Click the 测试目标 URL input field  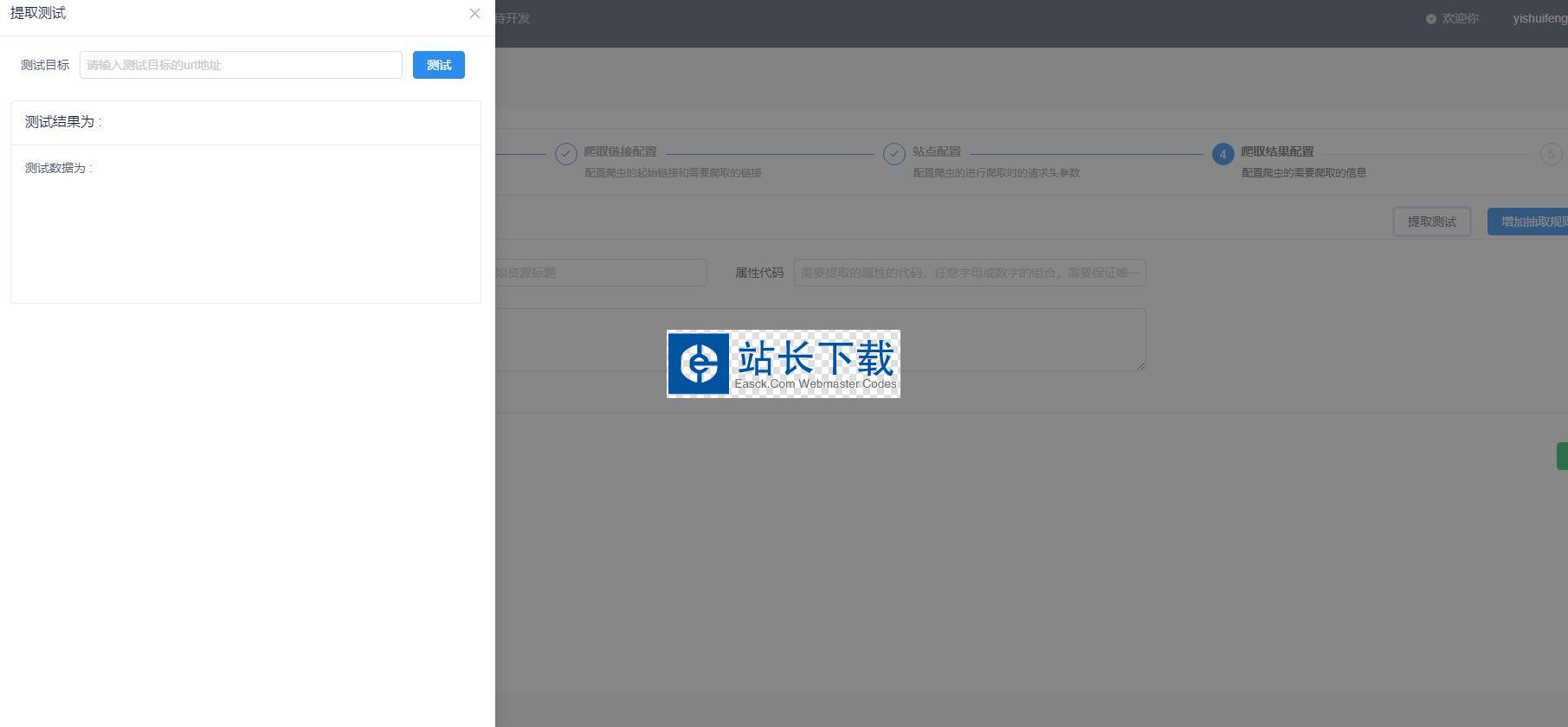(x=241, y=65)
